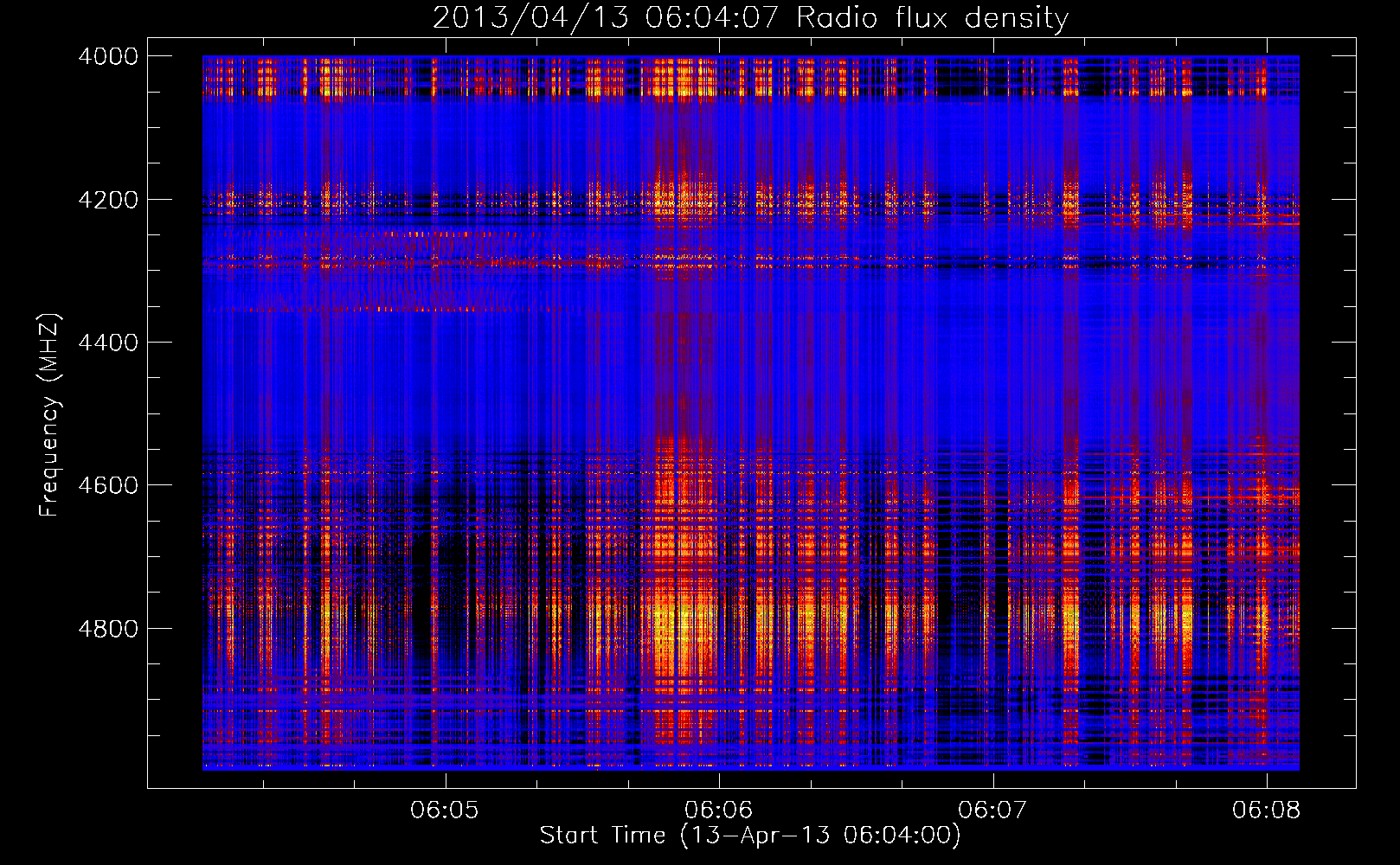
Task: Click the 06:06 time tick label
Action: (x=718, y=810)
